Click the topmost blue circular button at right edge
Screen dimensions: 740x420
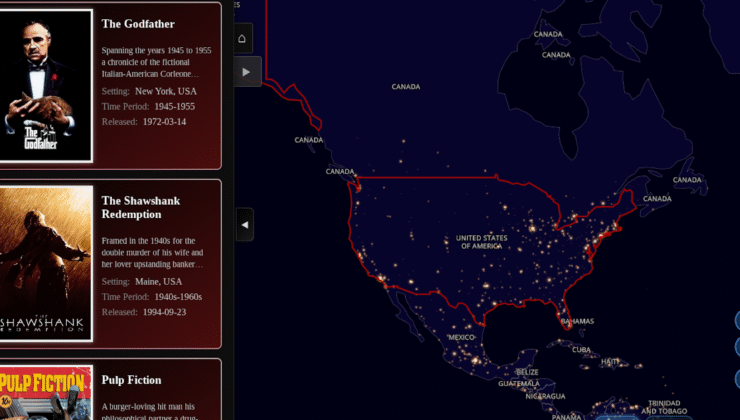(737, 320)
